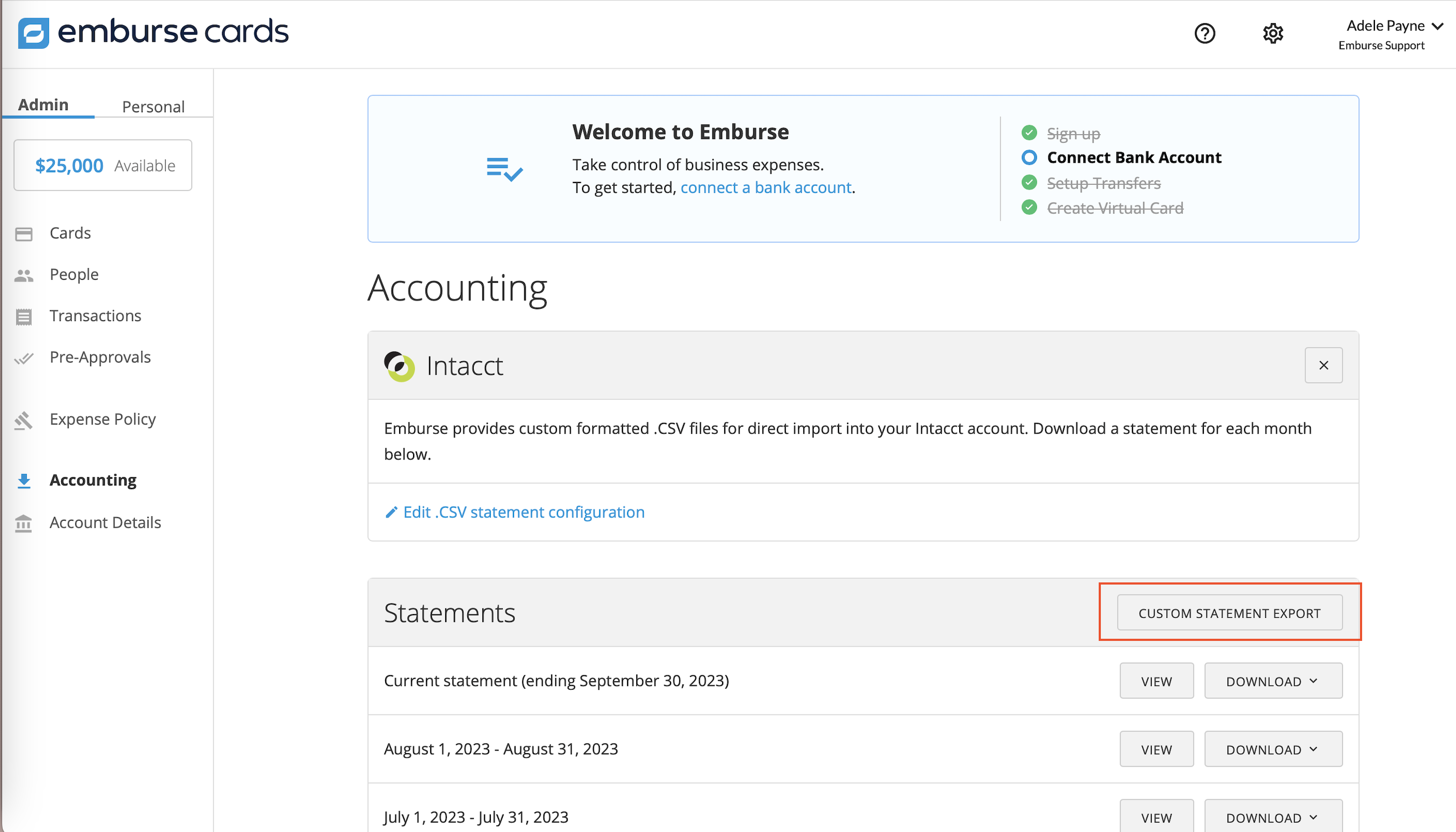Screen dimensions: 1456x832
Task: Open Pre-Approvals in the sidebar
Action: [100, 357]
